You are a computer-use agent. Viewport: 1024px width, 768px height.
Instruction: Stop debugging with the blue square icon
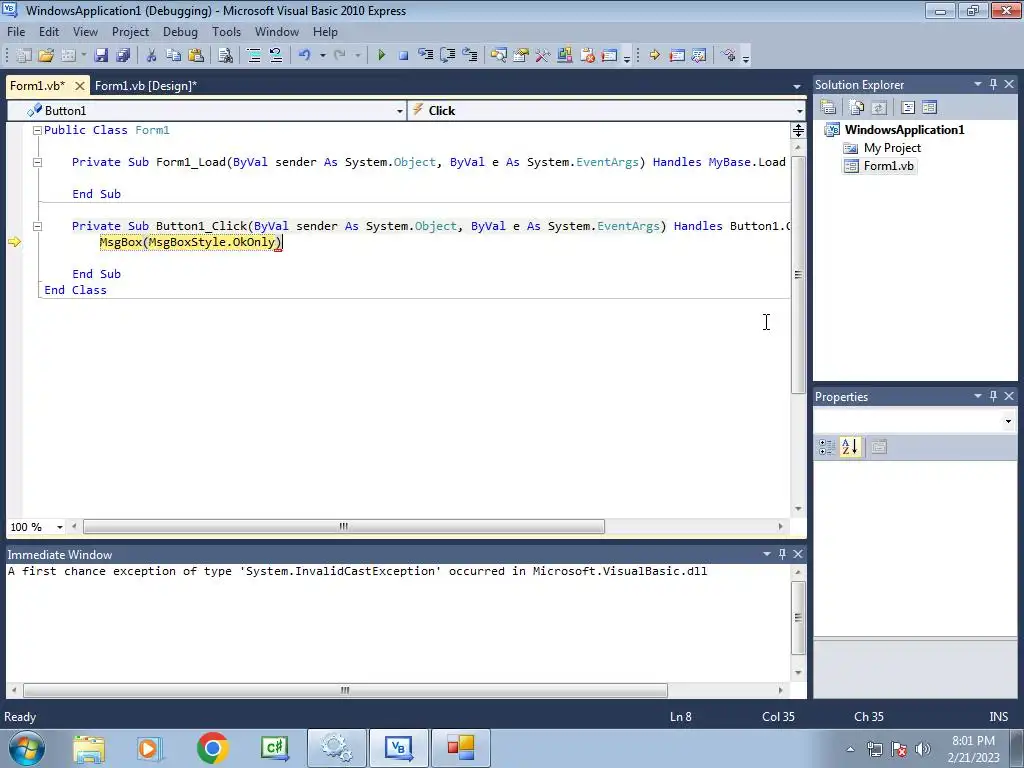(x=404, y=56)
